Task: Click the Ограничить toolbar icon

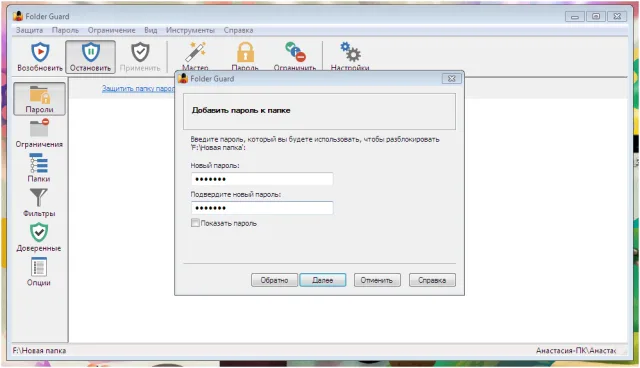Action: 295,52
